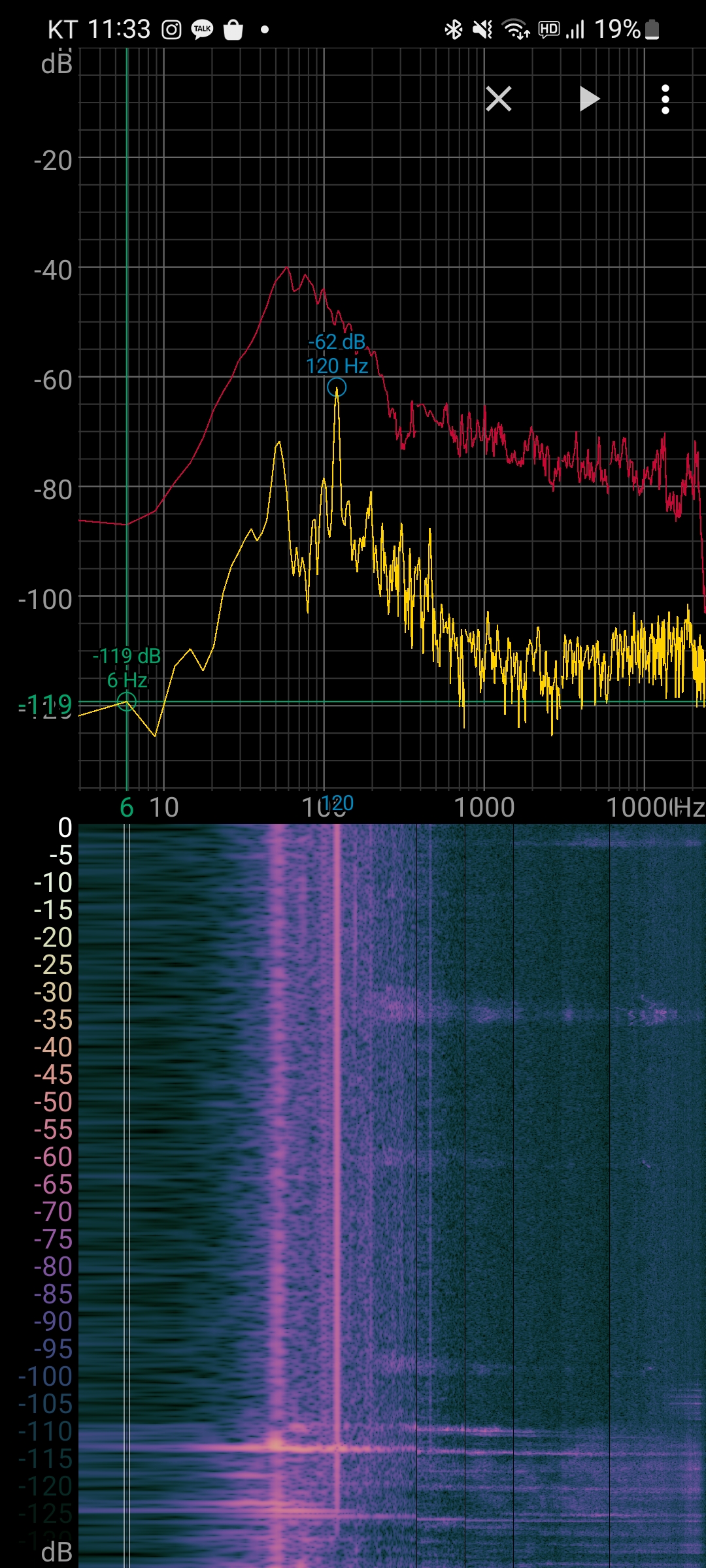Tap the battery icon in status bar

pos(652,29)
